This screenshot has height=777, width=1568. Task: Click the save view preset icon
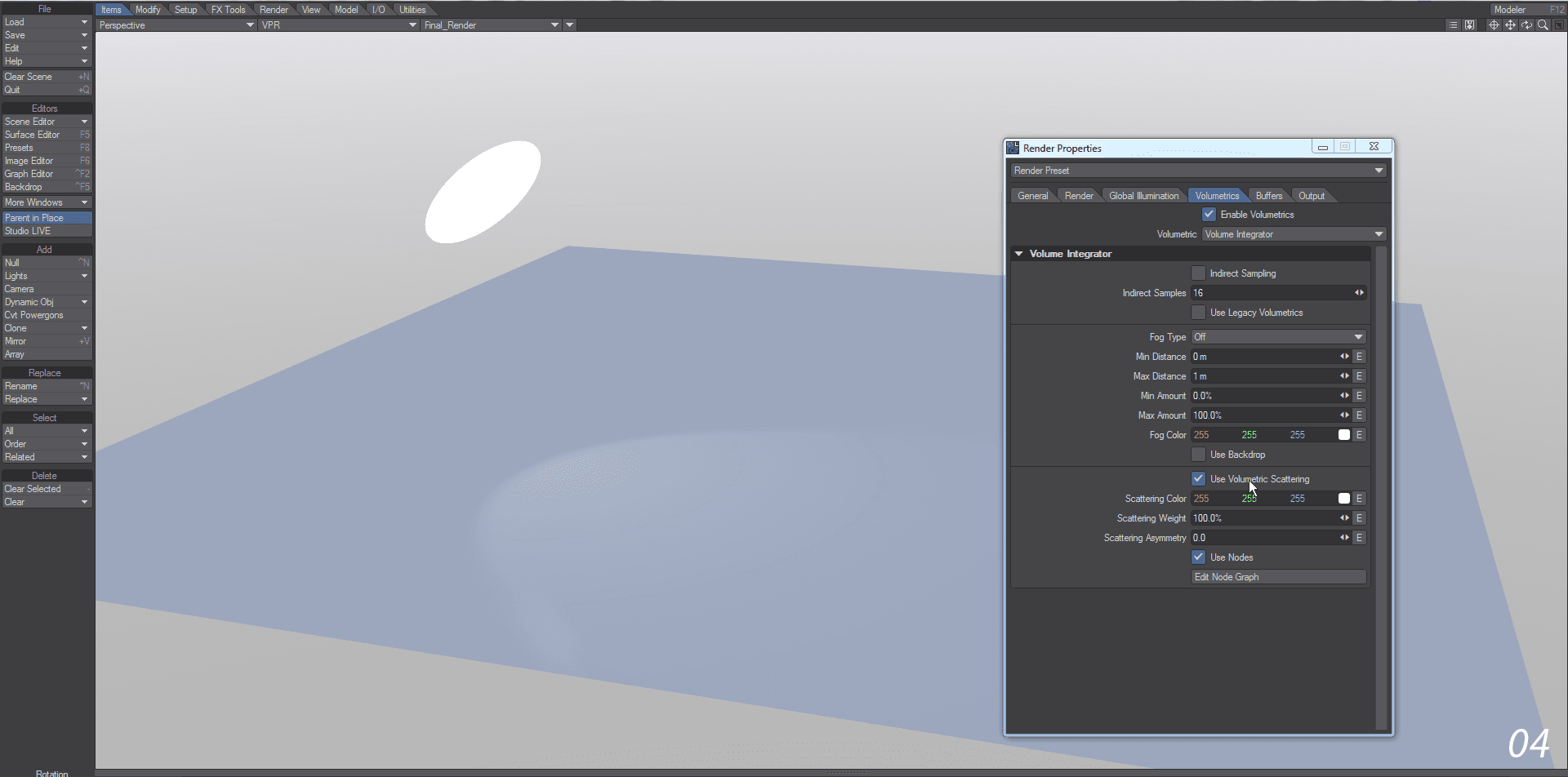coord(1469,25)
